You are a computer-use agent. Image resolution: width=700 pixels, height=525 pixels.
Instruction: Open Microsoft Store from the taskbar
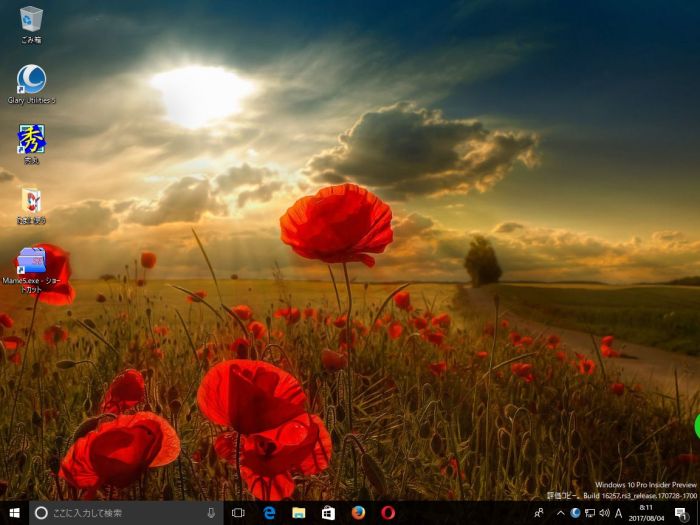pyautogui.click(x=328, y=512)
